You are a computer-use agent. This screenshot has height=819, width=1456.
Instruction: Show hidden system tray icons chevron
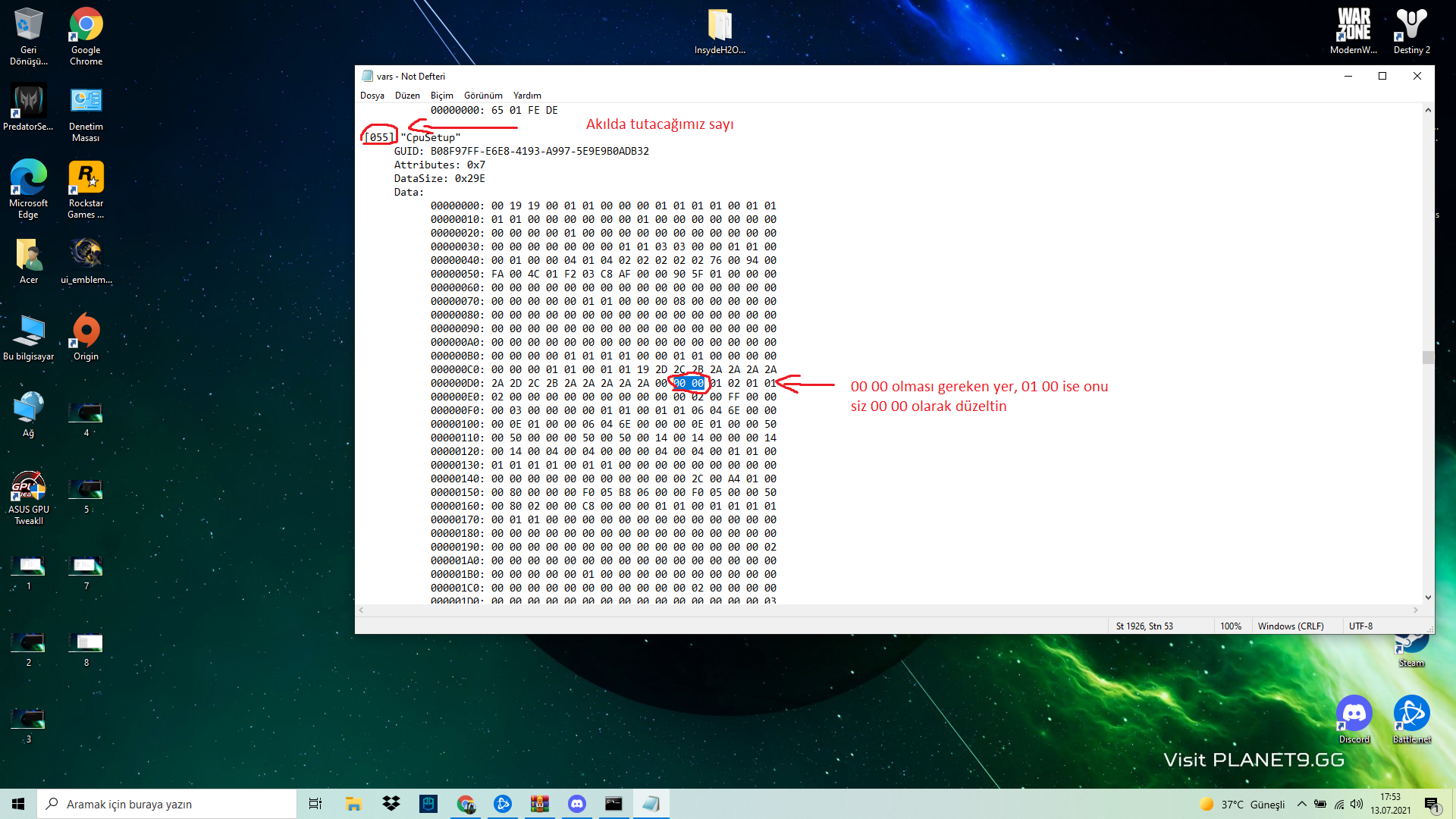click(x=1301, y=804)
